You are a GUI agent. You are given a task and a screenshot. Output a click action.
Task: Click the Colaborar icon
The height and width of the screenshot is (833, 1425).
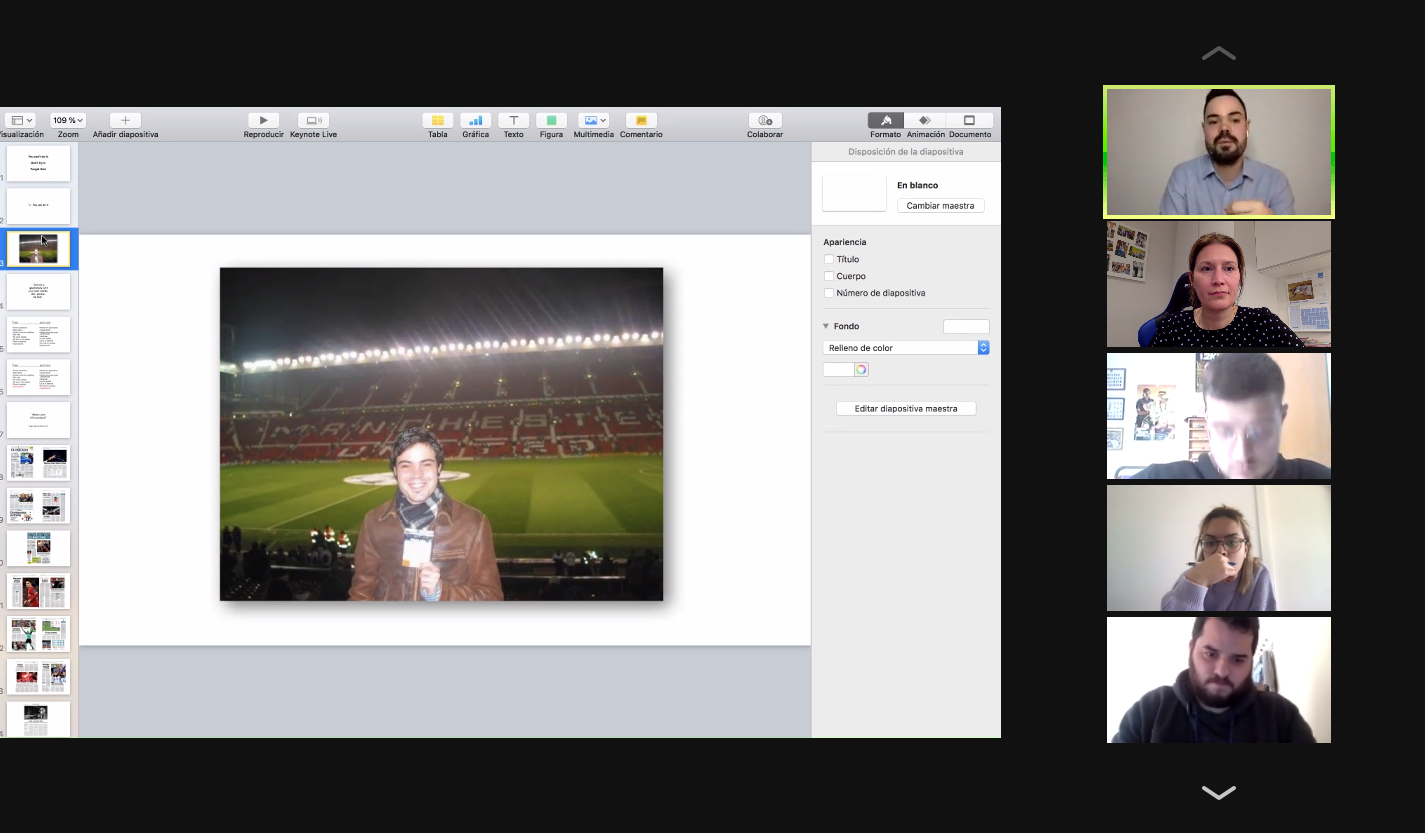pos(765,120)
